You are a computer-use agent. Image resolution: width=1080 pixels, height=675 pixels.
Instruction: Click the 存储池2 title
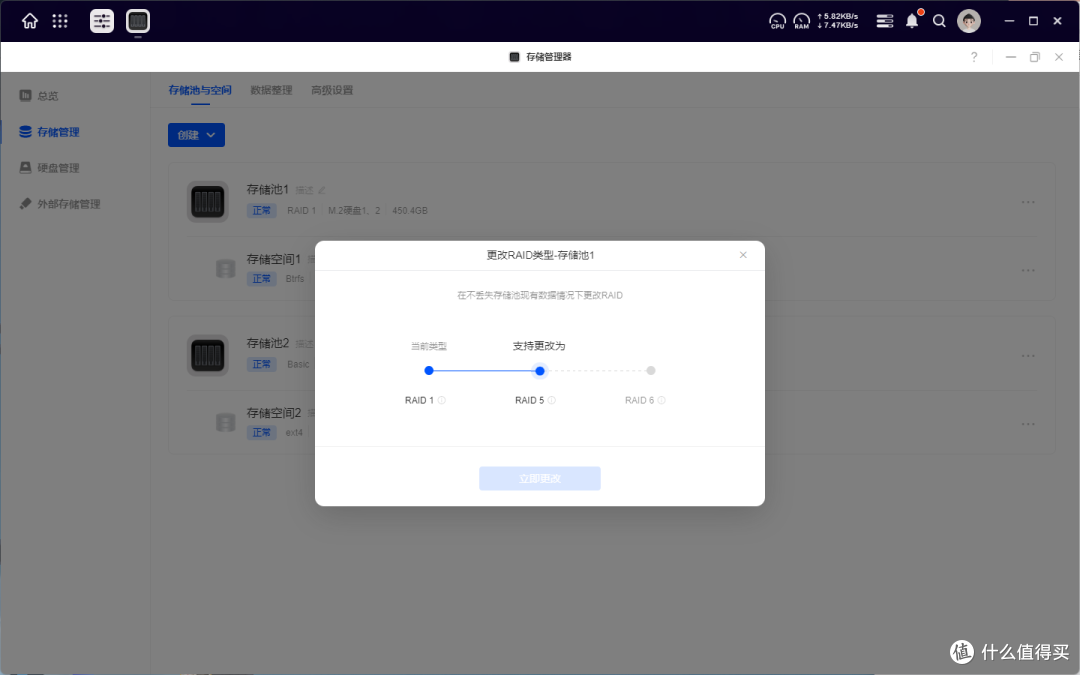[x=268, y=343]
